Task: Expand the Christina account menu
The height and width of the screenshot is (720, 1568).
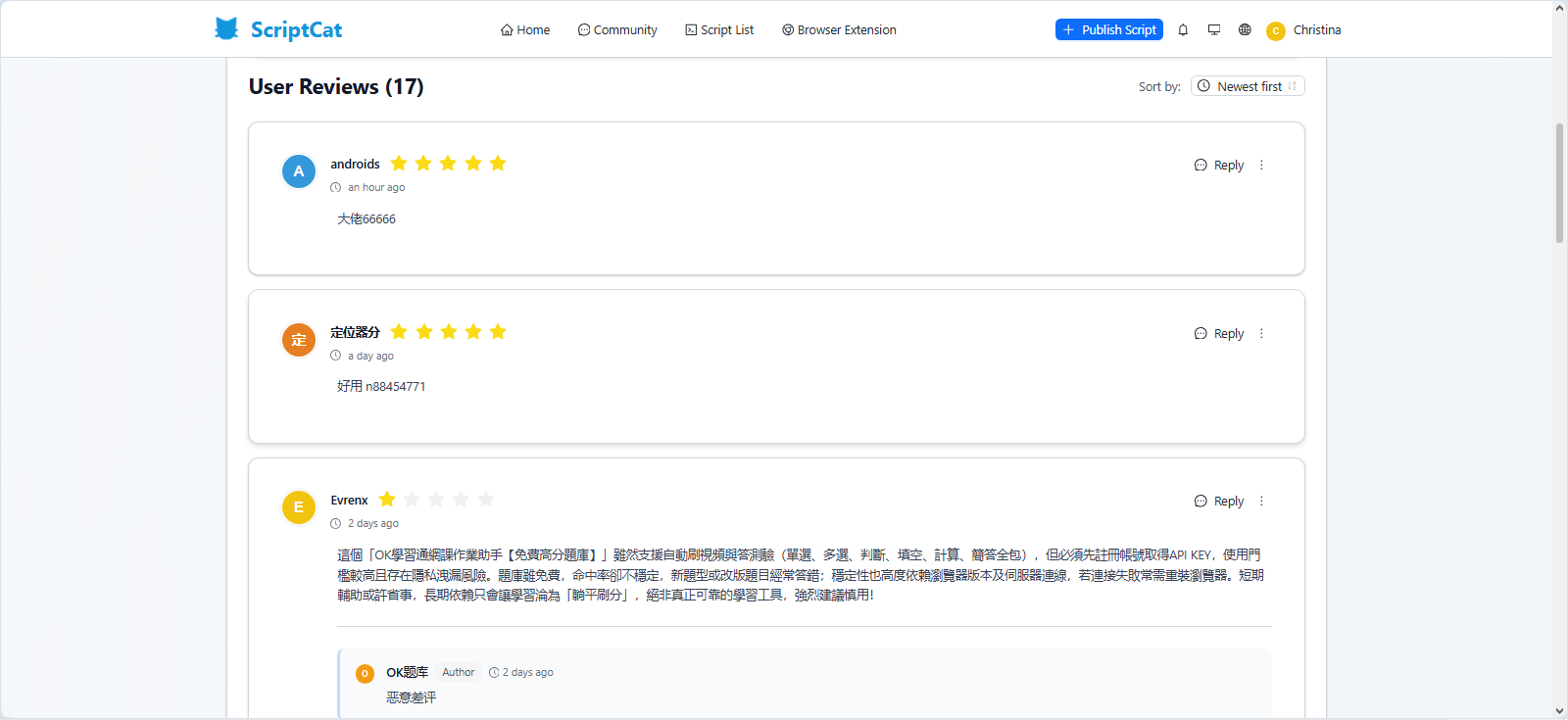Action: click(1316, 30)
